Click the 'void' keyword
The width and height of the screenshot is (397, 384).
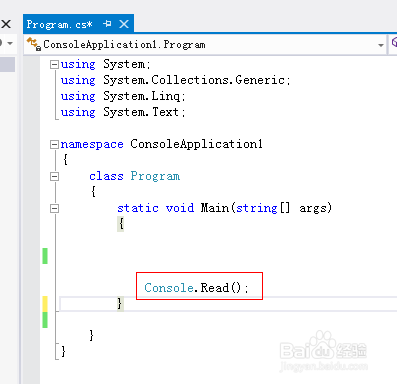180,208
